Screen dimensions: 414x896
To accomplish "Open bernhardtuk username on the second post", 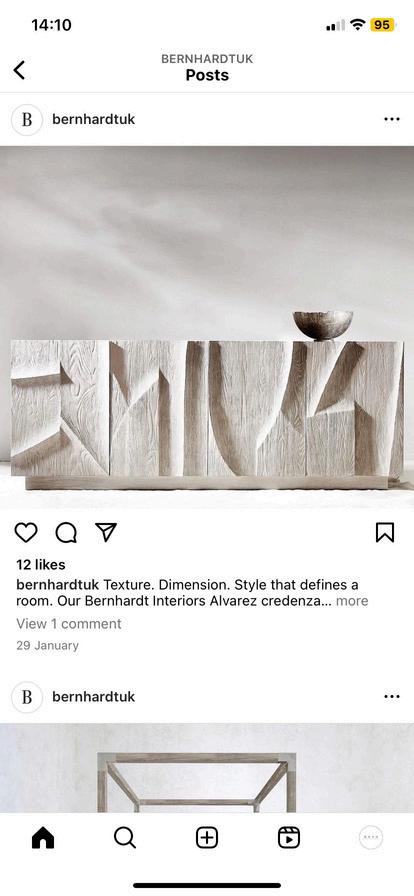I will [93, 697].
